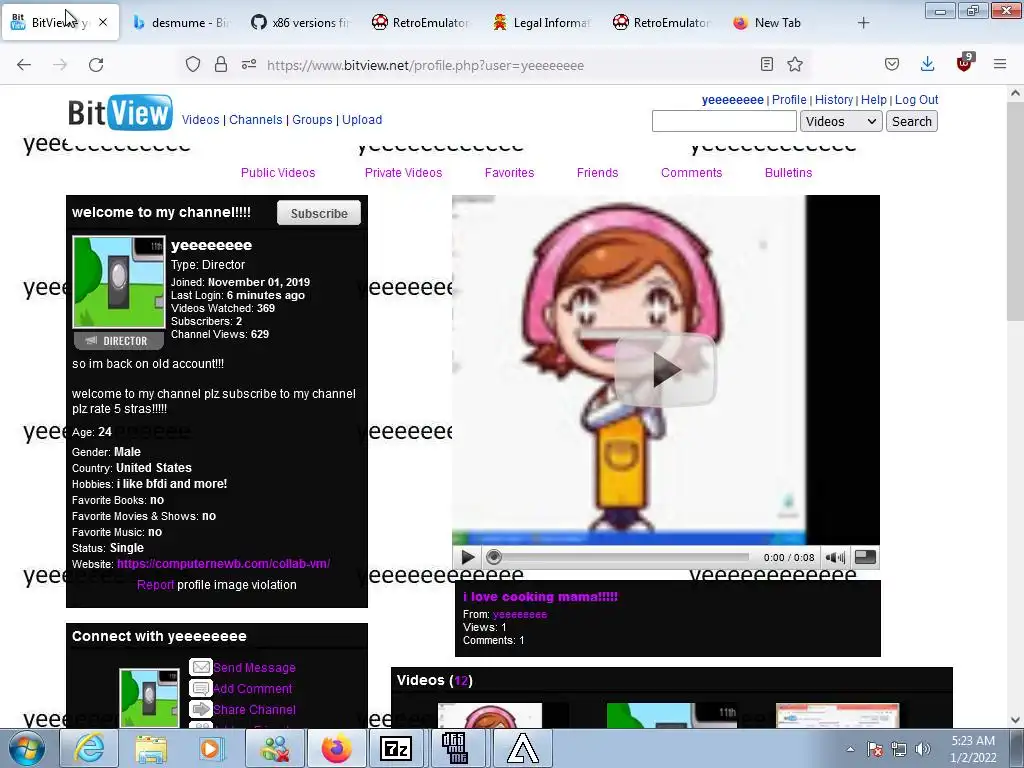This screenshot has height=768, width=1024.
Task: Save page to Pocket
Action: tap(892, 64)
